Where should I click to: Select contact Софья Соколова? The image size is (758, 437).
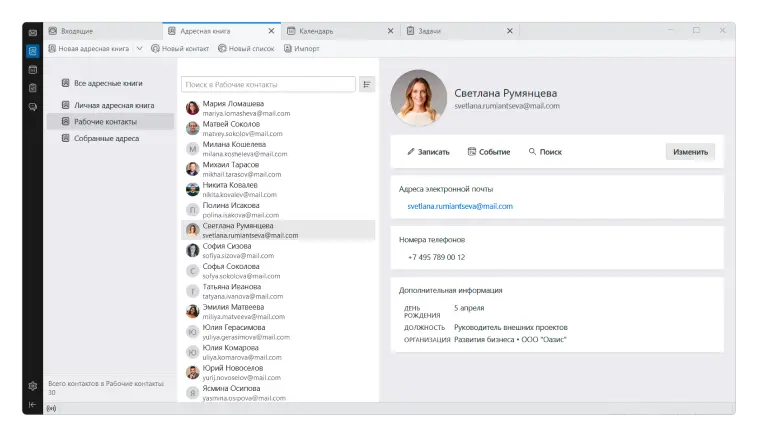click(278, 271)
